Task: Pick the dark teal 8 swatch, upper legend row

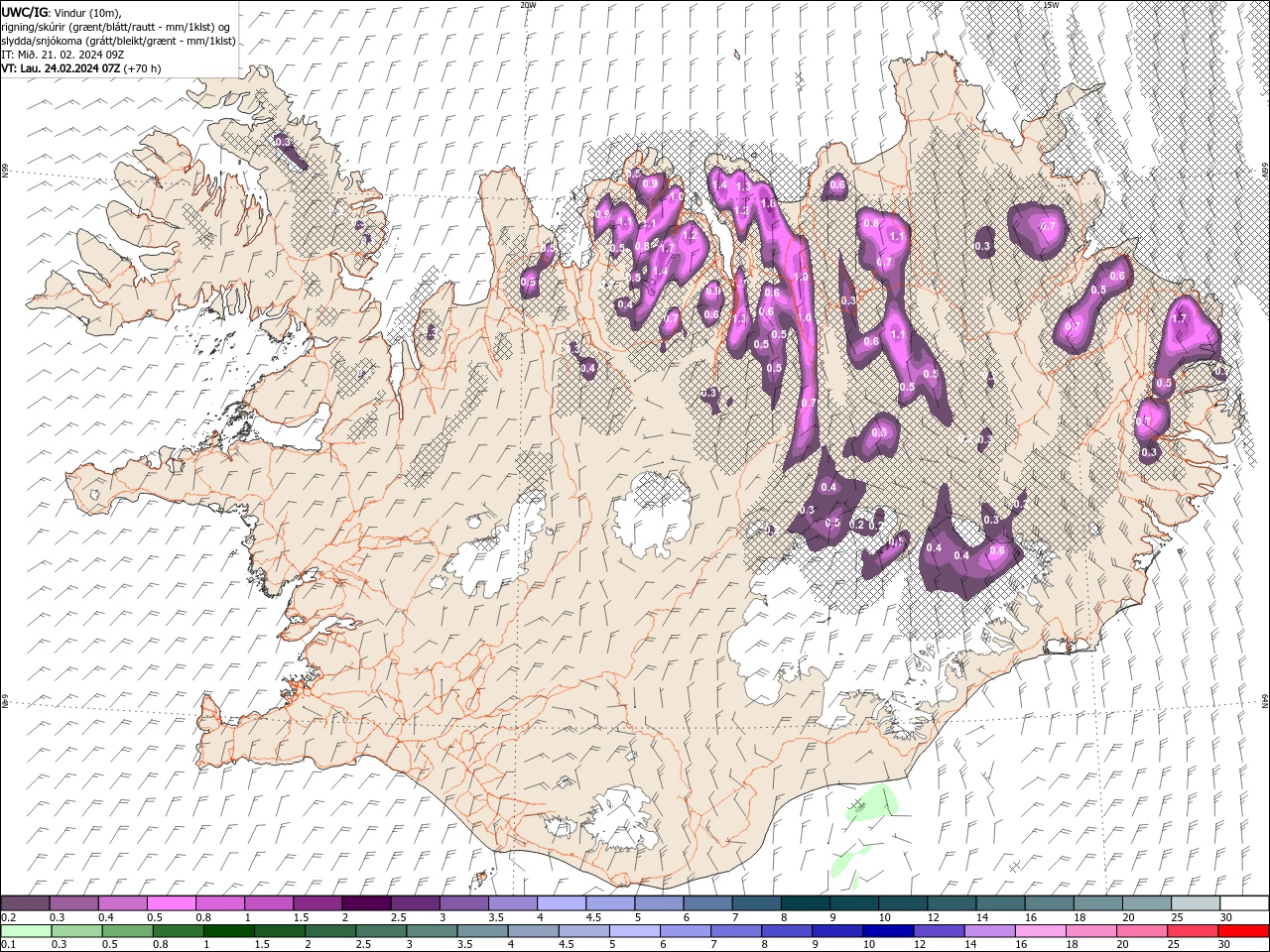Action: click(805, 903)
